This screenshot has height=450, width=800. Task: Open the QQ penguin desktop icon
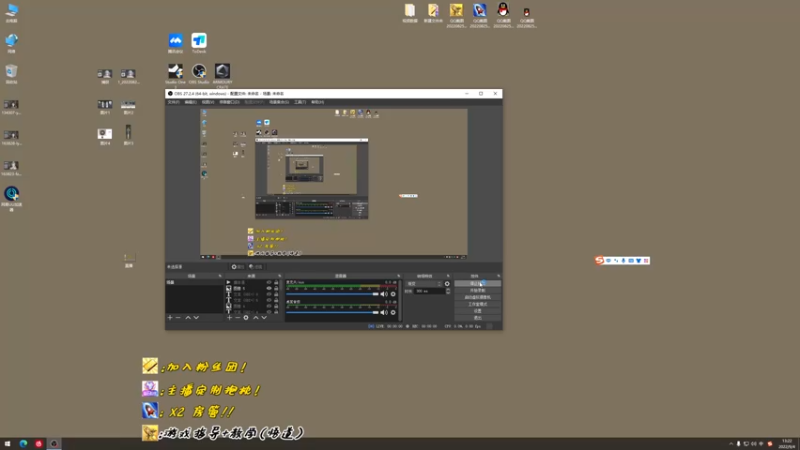(x=503, y=15)
